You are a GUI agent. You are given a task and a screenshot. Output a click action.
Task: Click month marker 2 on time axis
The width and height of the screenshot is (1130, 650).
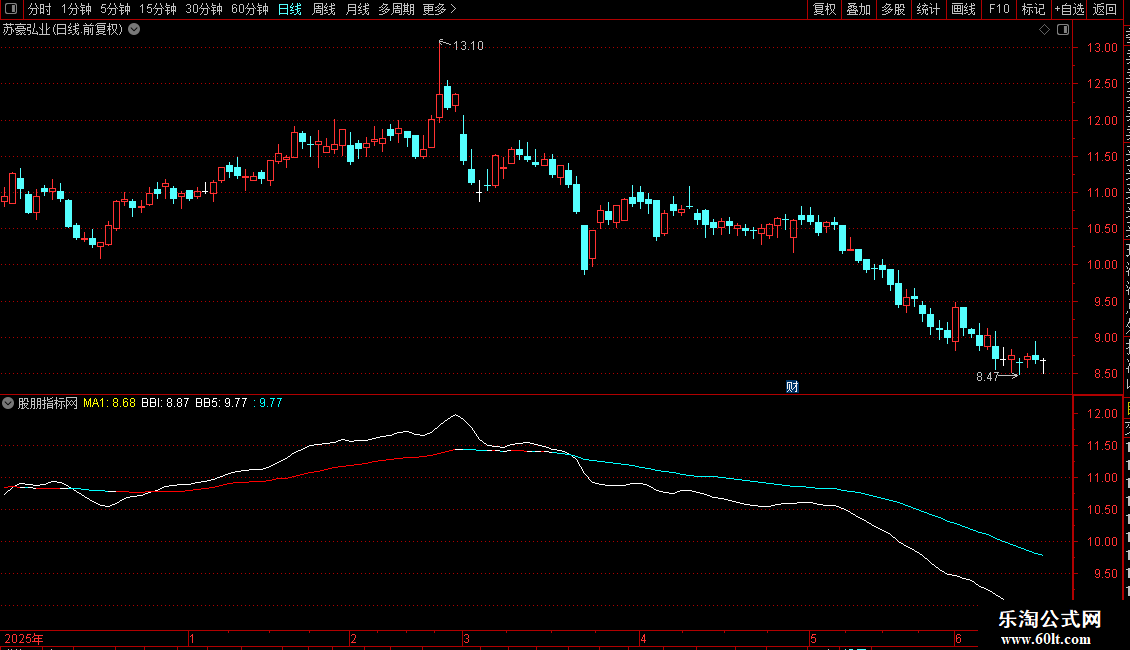click(353, 638)
